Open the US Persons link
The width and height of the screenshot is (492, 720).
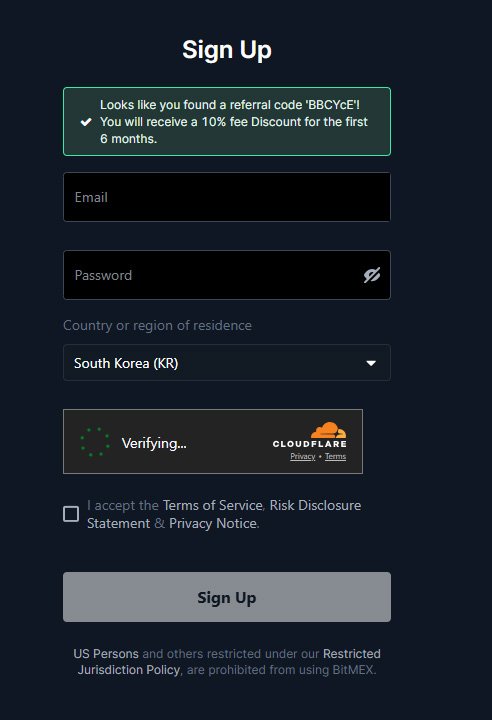point(106,653)
